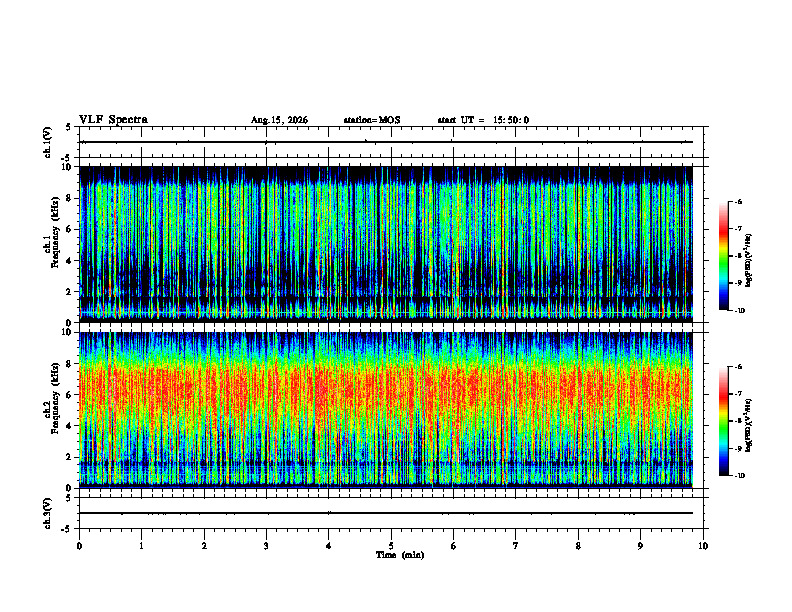Click time-axis tick label '2'
792x612 pixels.
[x=204, y=546]
